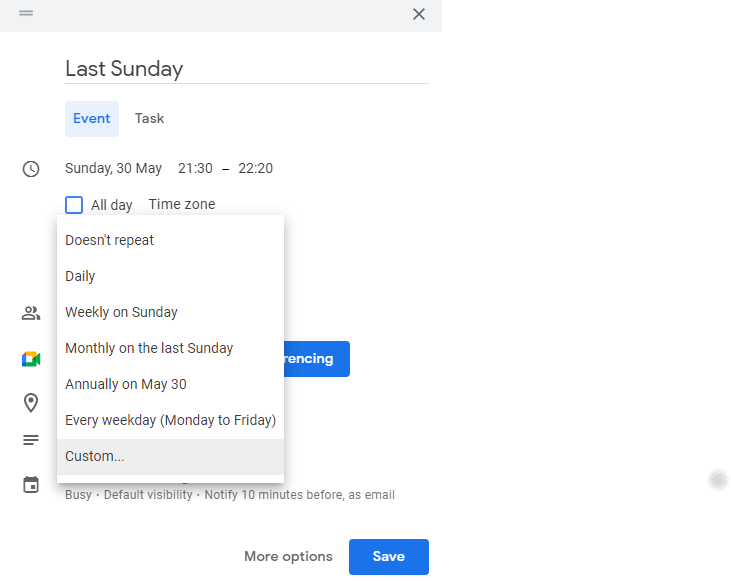Select Every weekday (Monday to Friday)
This screenshot has height=581, width=731.
(170, 420)
